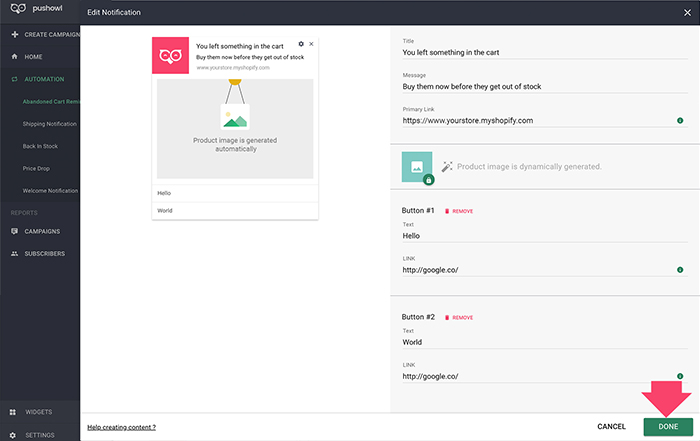Viewport: 700px width, 441px height.
Task: Open 'Help creating content?' link
Action: click(121, 427)
